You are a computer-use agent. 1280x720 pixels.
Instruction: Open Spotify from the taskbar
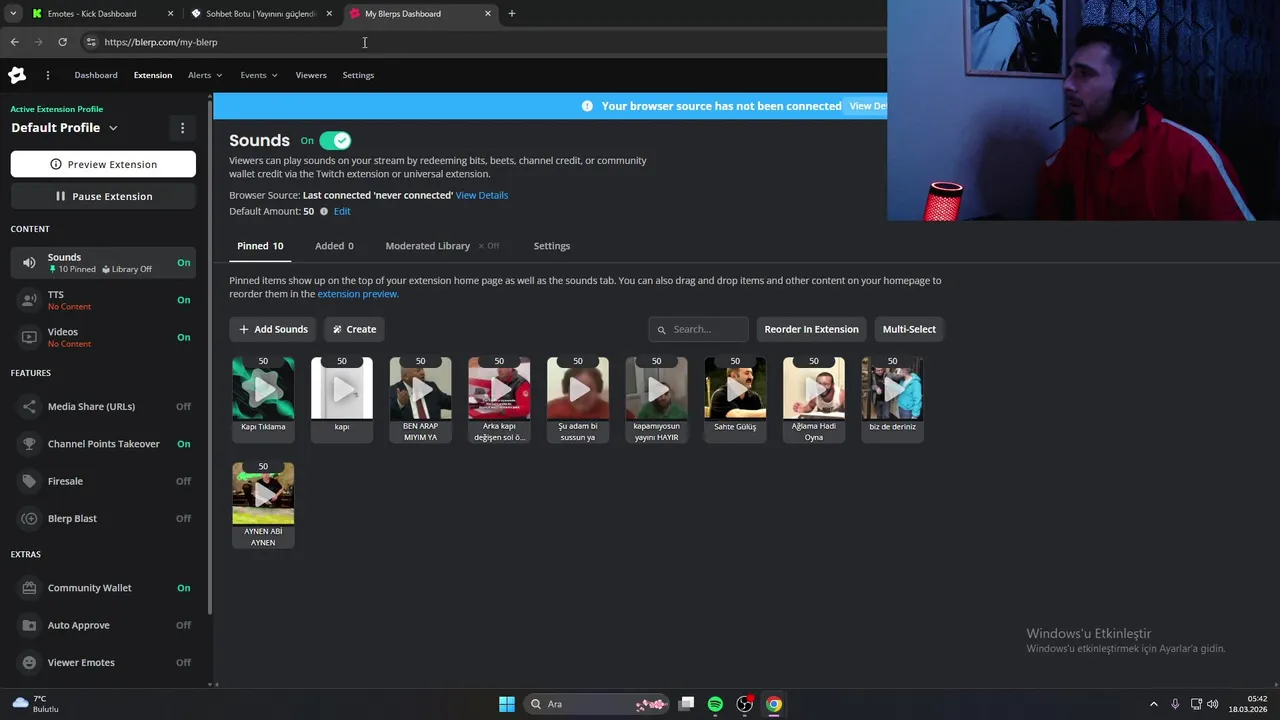[x=715, y=704]
